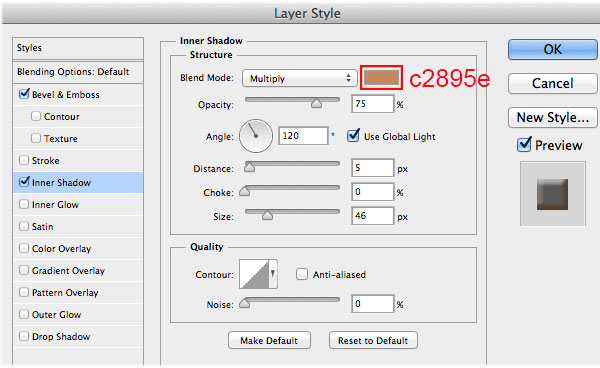
Task: Uncheck the Inner Shadow checkbox
Action: click(x=24, y=182)
